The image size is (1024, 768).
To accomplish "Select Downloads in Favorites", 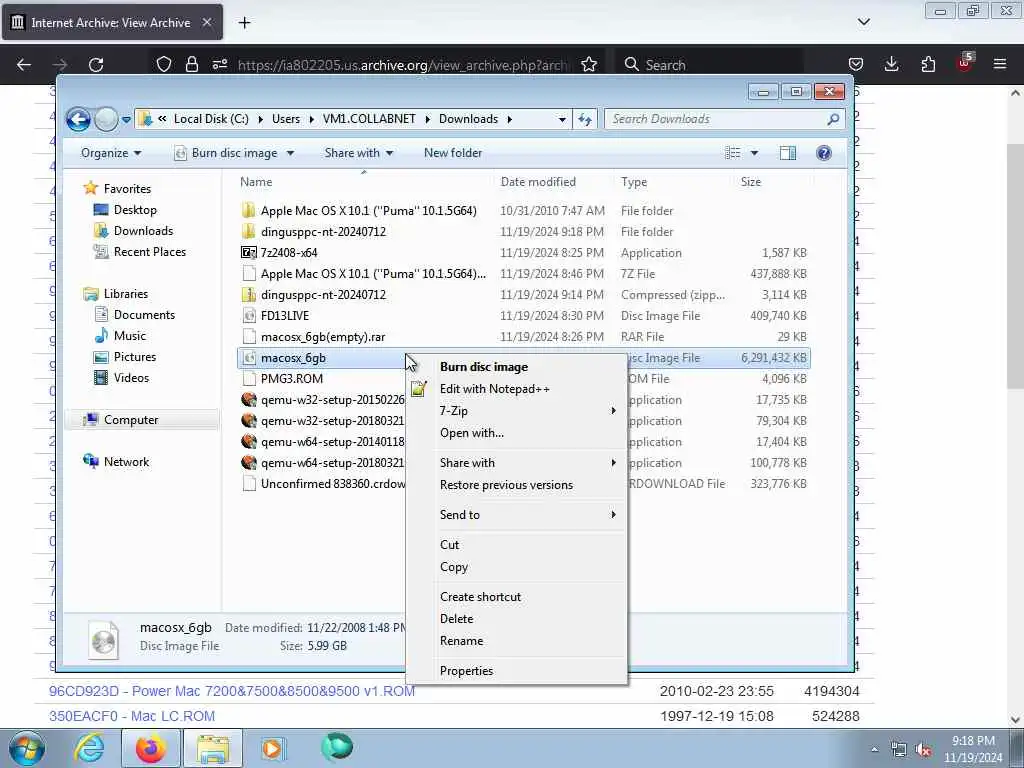I will coord(142,231).
